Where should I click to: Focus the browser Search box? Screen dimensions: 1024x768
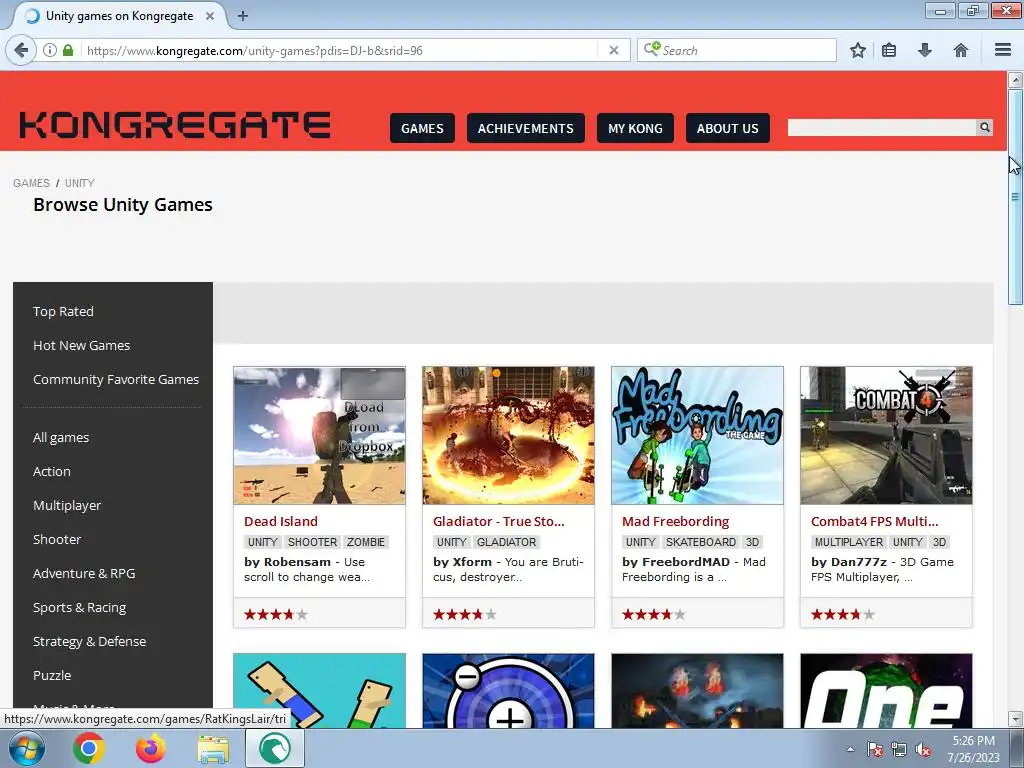click(x=737, y=50)
